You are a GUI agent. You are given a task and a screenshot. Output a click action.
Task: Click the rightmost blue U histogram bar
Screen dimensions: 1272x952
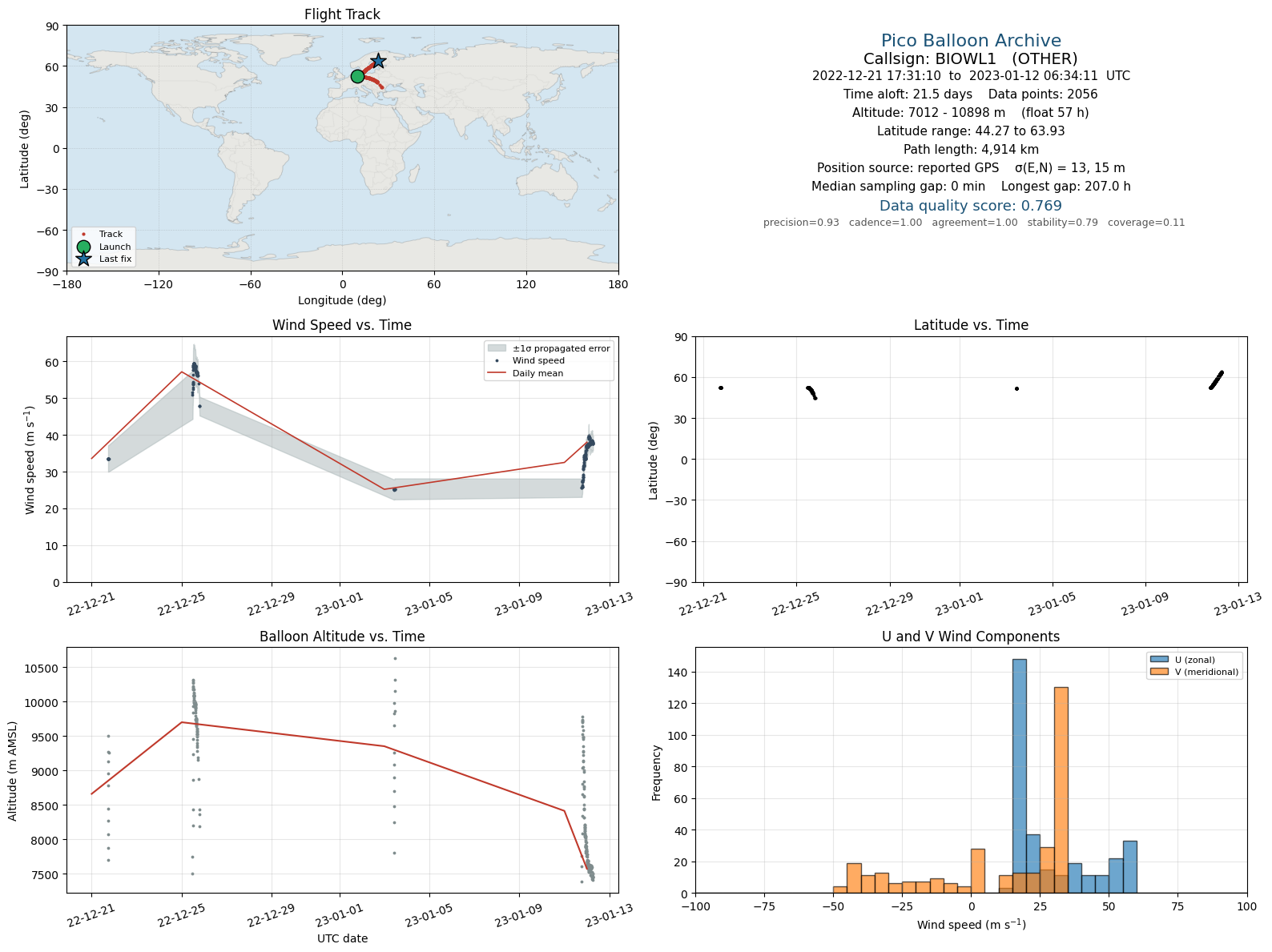click(x=1130, y=867)
